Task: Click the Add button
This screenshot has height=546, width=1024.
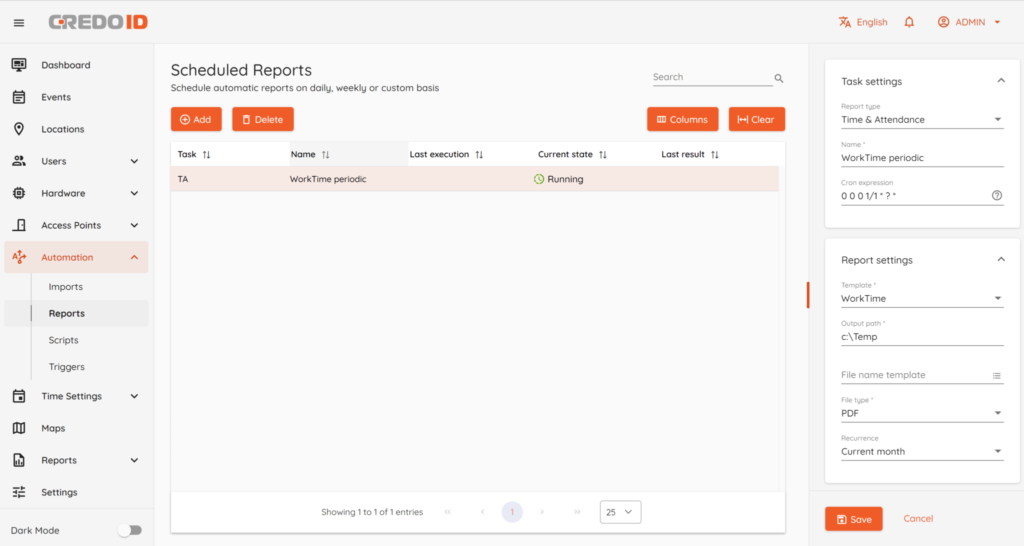Action: pos(196,119)
